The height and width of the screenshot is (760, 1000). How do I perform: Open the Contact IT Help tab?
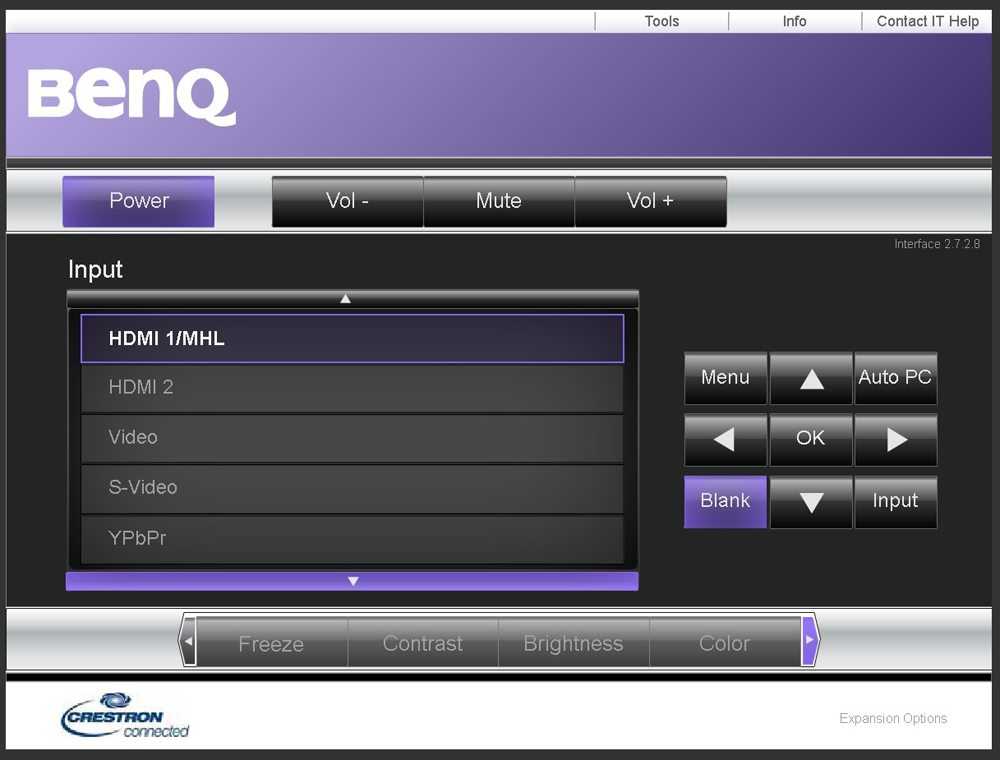(x=927, y=21)
